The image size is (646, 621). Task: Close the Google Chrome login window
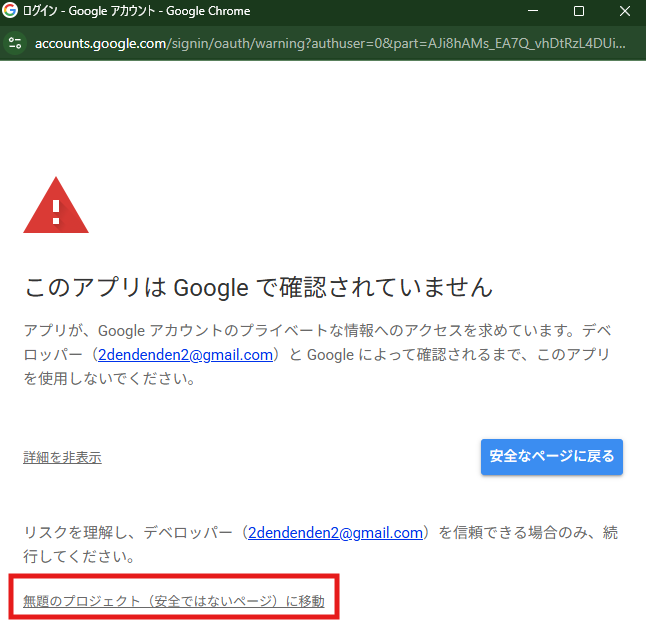pyautogui.click(x=625, y=11)
